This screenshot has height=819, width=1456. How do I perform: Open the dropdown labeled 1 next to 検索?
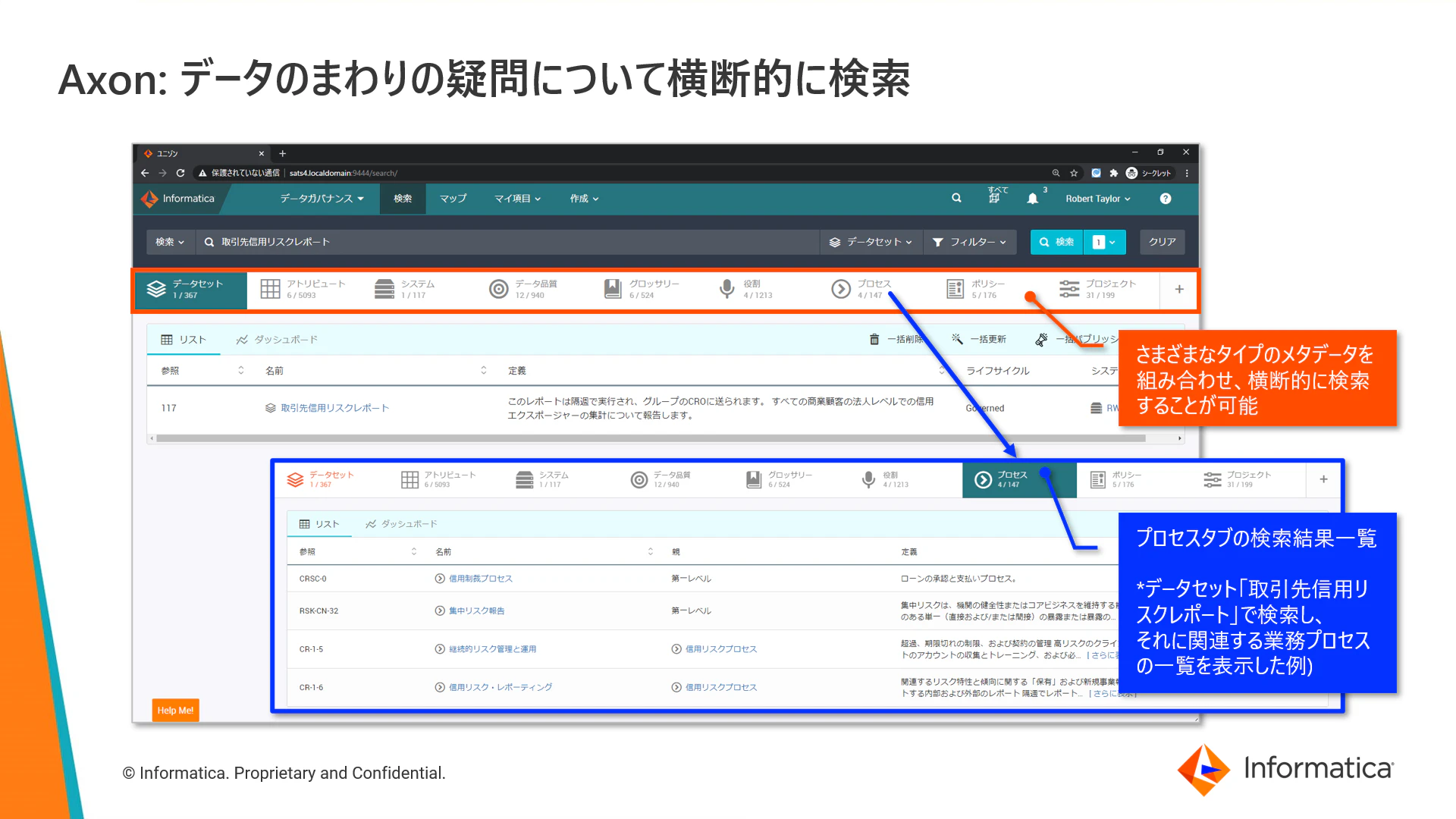pos(1104,242)
